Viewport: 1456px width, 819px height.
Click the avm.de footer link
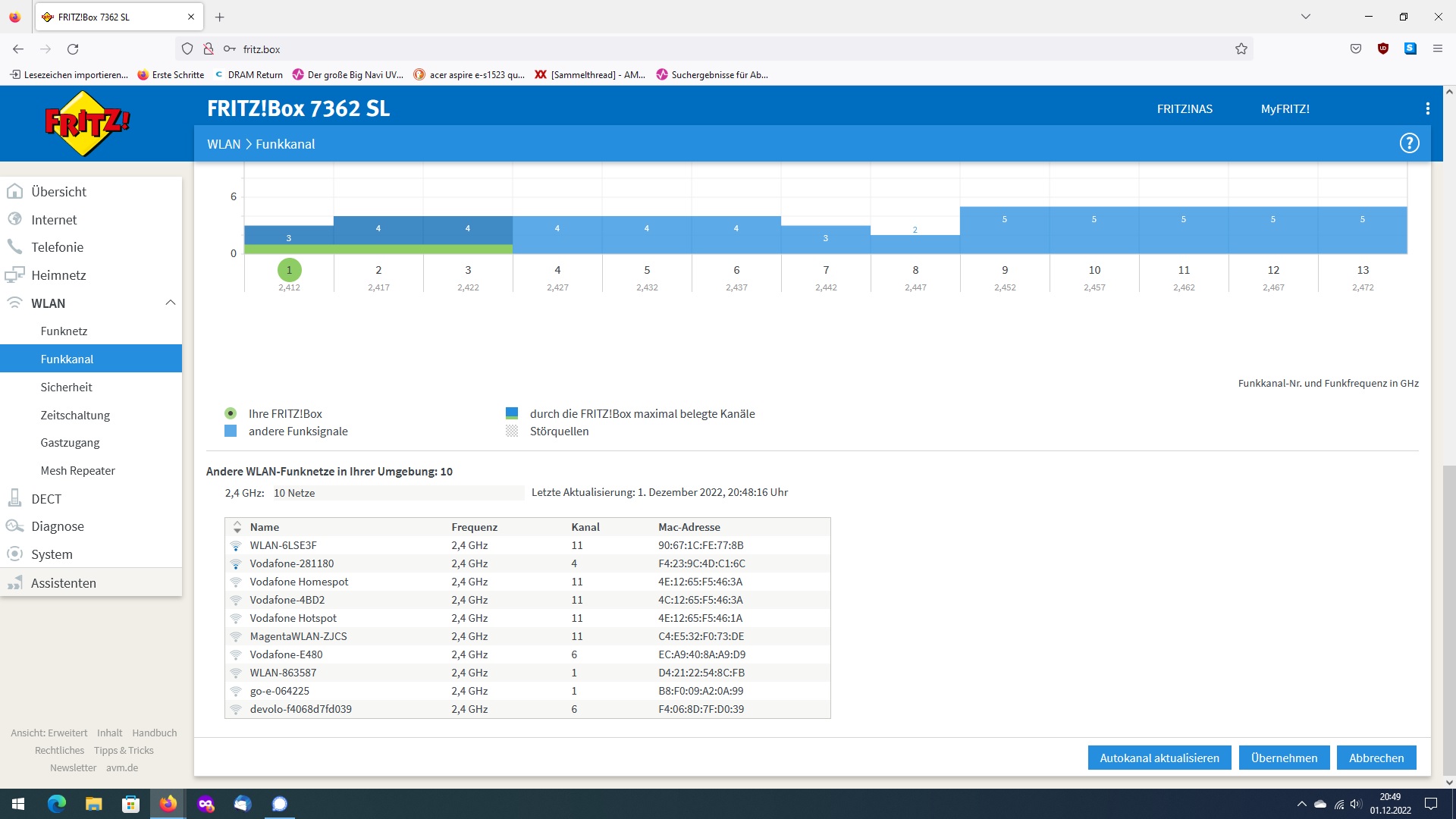pos(122,768)
